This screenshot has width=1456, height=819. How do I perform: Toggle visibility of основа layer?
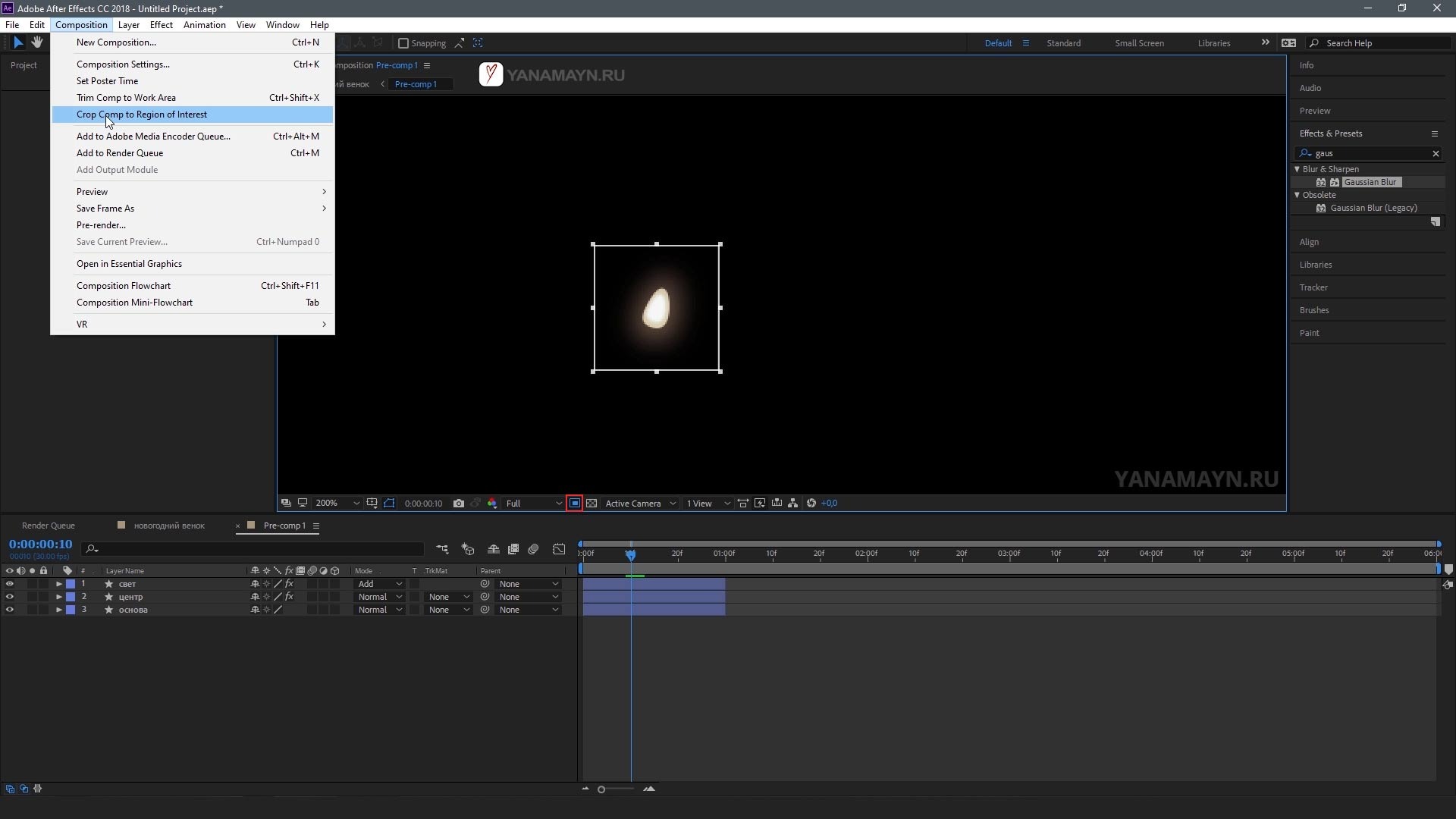click(9, 610)
